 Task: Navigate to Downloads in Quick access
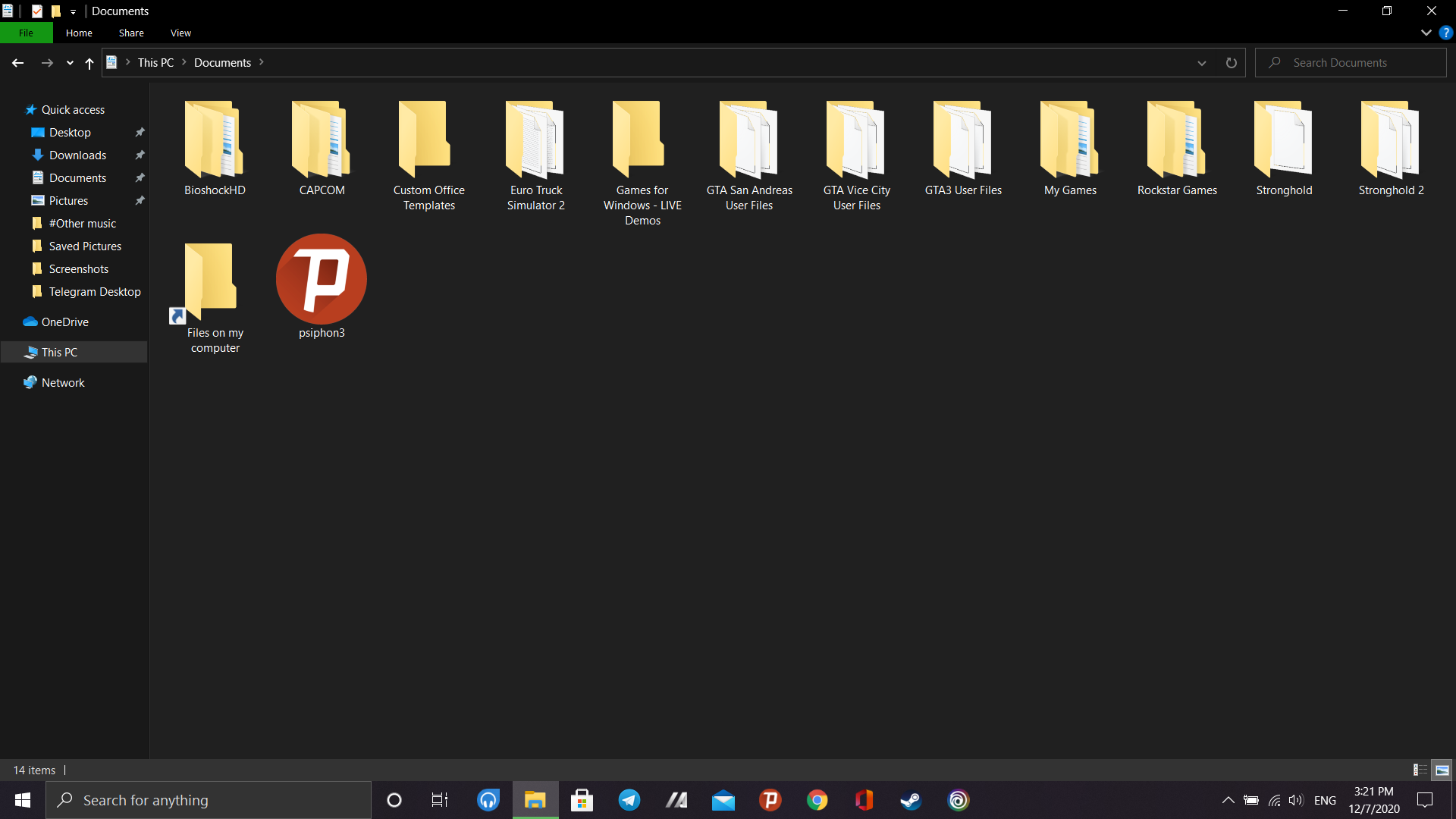tap(77, 155)
